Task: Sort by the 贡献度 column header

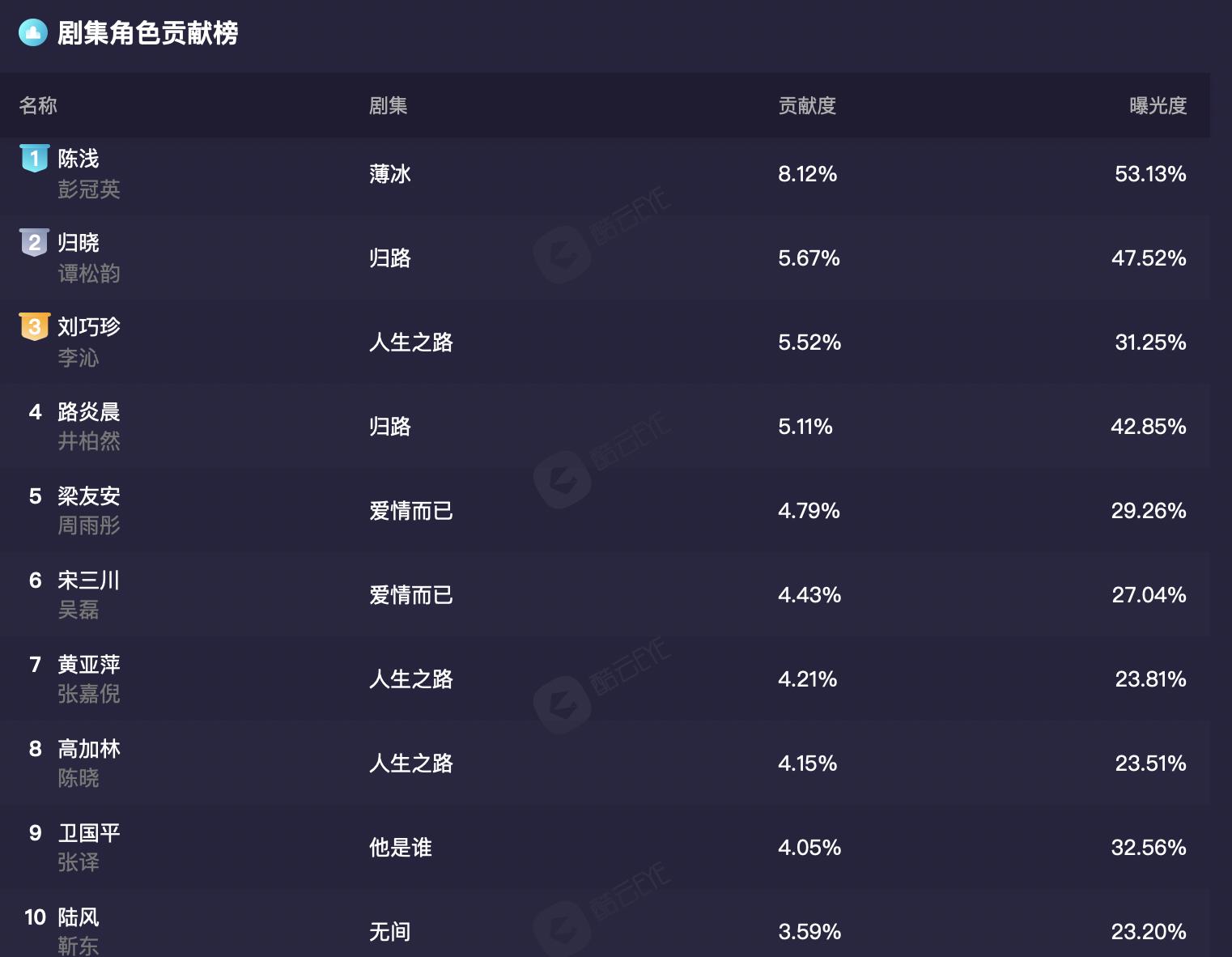Action: click(x=808, y=106)
